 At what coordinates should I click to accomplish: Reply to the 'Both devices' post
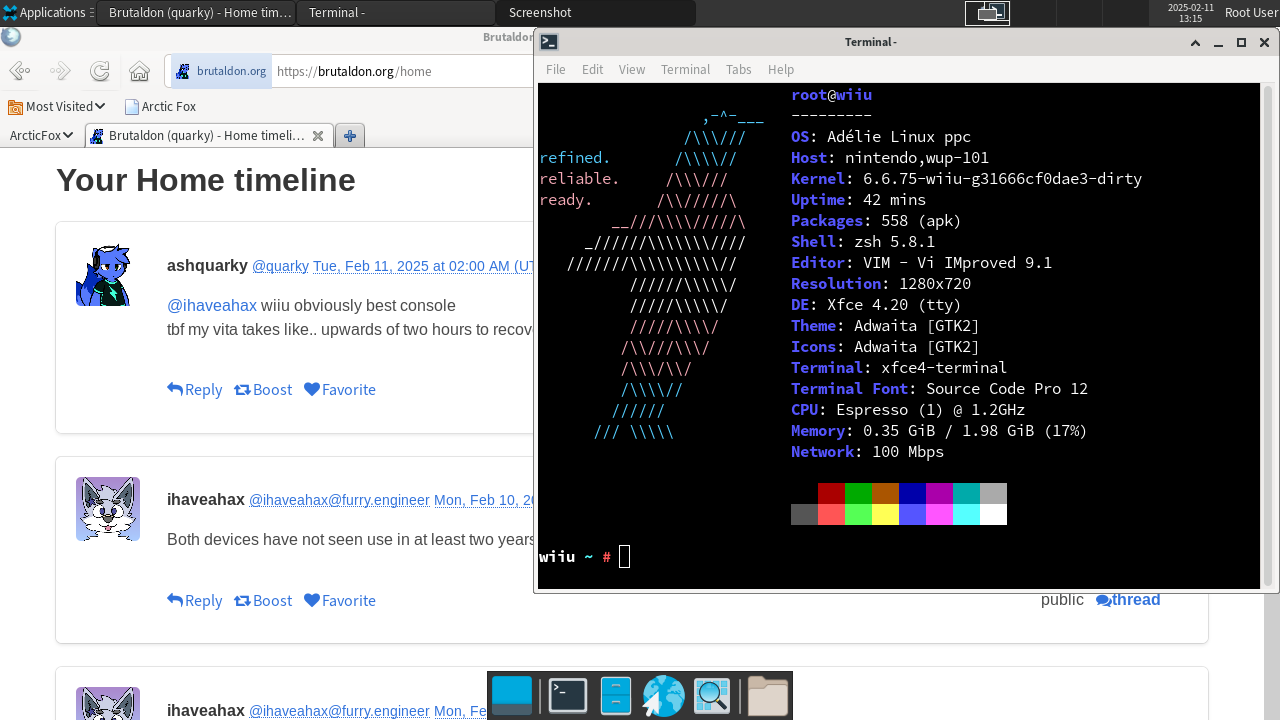point(195,601)
